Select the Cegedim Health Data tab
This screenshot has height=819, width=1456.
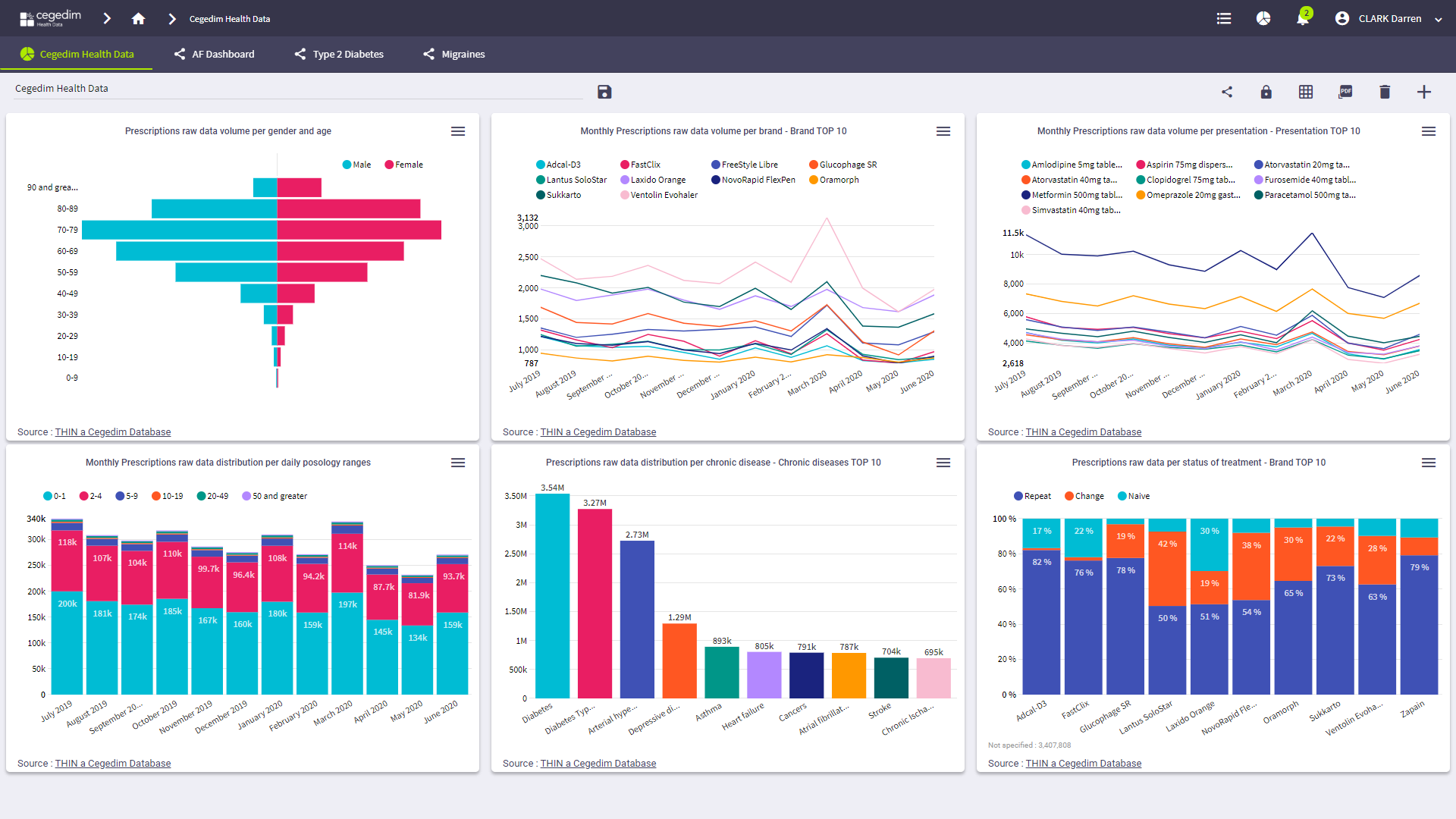(77, 54)
